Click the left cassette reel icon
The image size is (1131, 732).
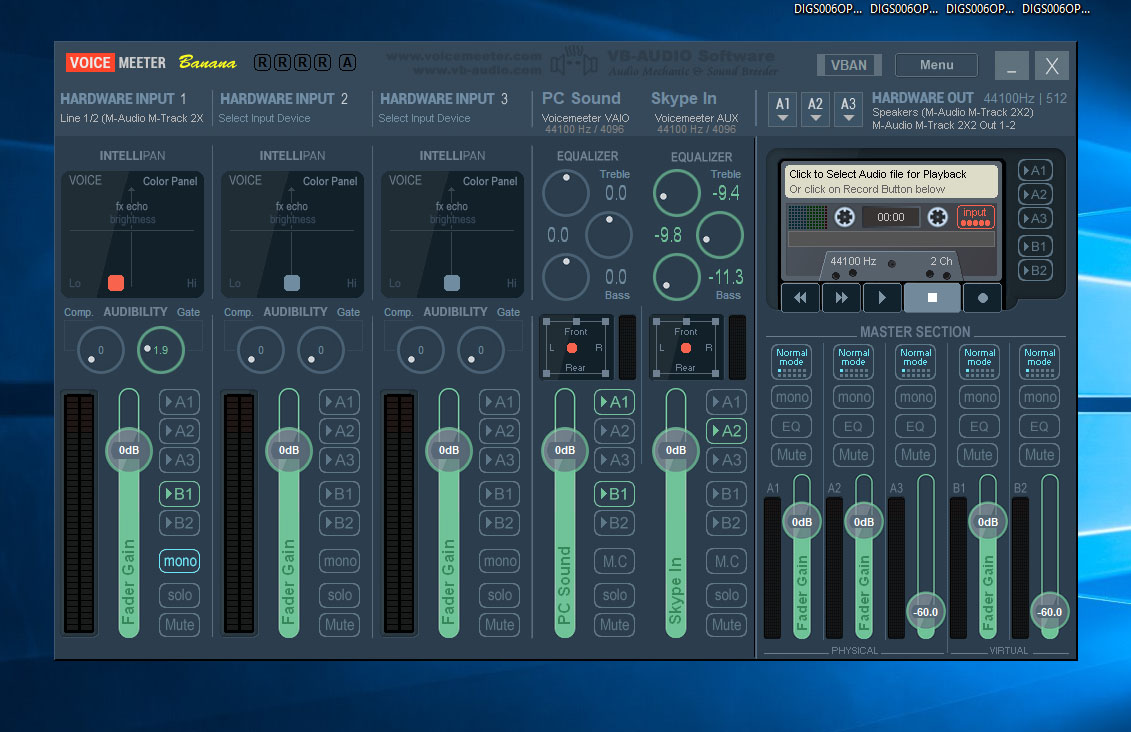click(845, 217)
